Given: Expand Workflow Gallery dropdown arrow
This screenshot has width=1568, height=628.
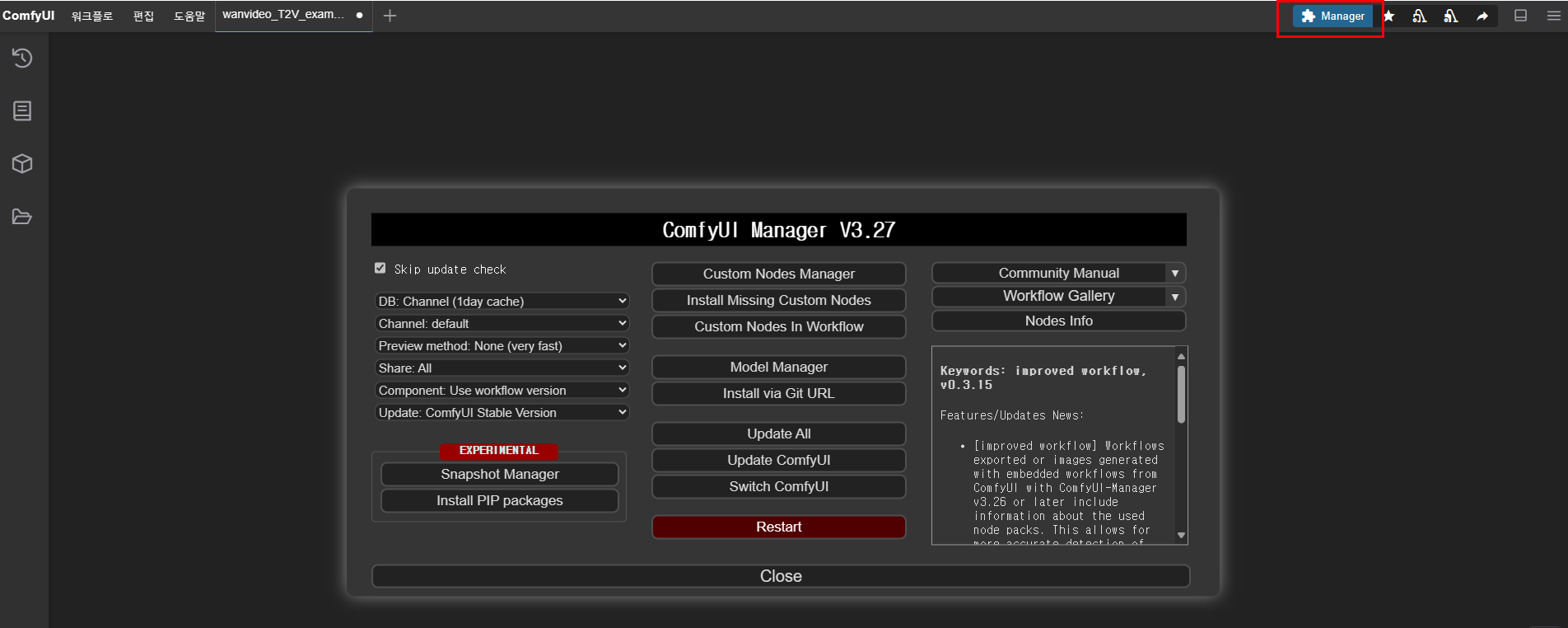Looking at the screenshot, I should click(1175, 297).
